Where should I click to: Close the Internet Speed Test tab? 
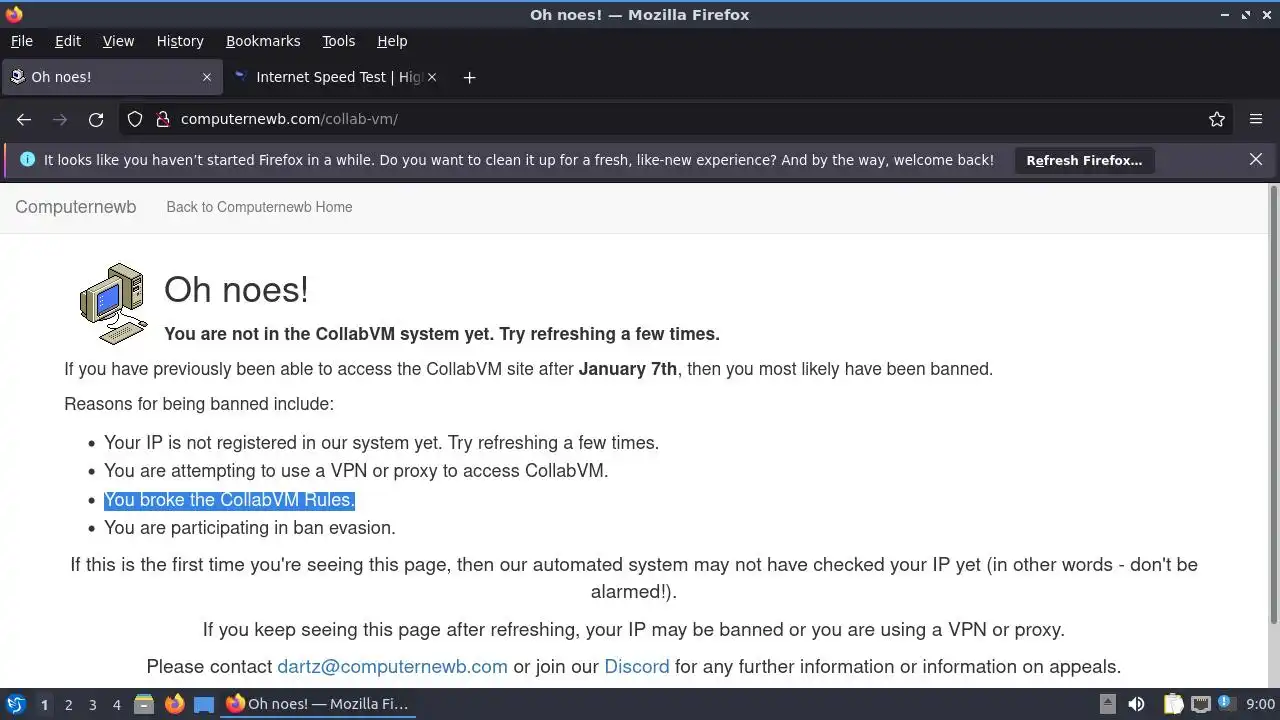click(x=432, y=77)
